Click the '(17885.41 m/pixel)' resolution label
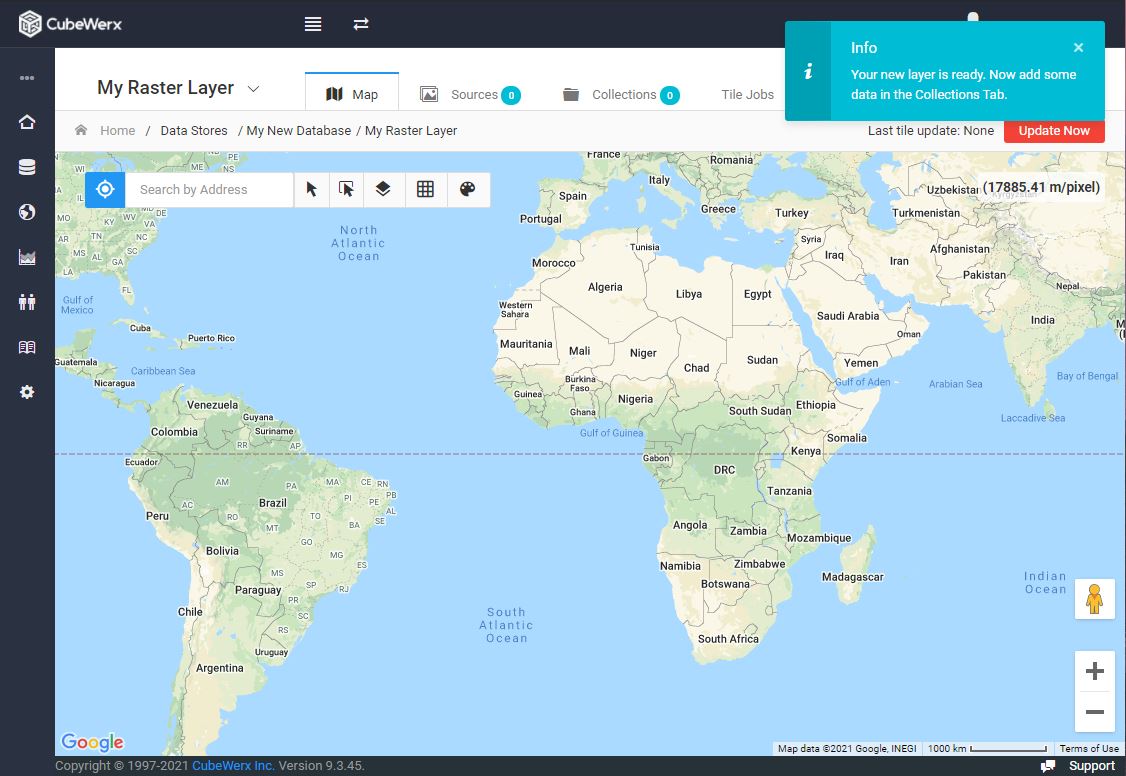The height and width of the screenshot is (776, 1126). click(x=1041, y=187)
